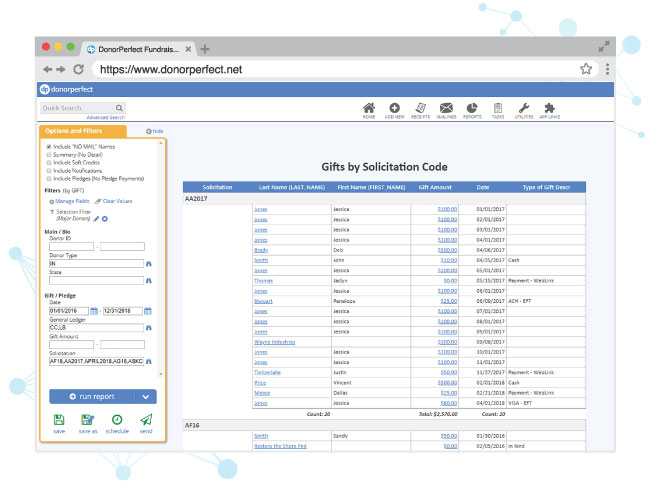Click the AA2017 group row

[x=384, y=199]
